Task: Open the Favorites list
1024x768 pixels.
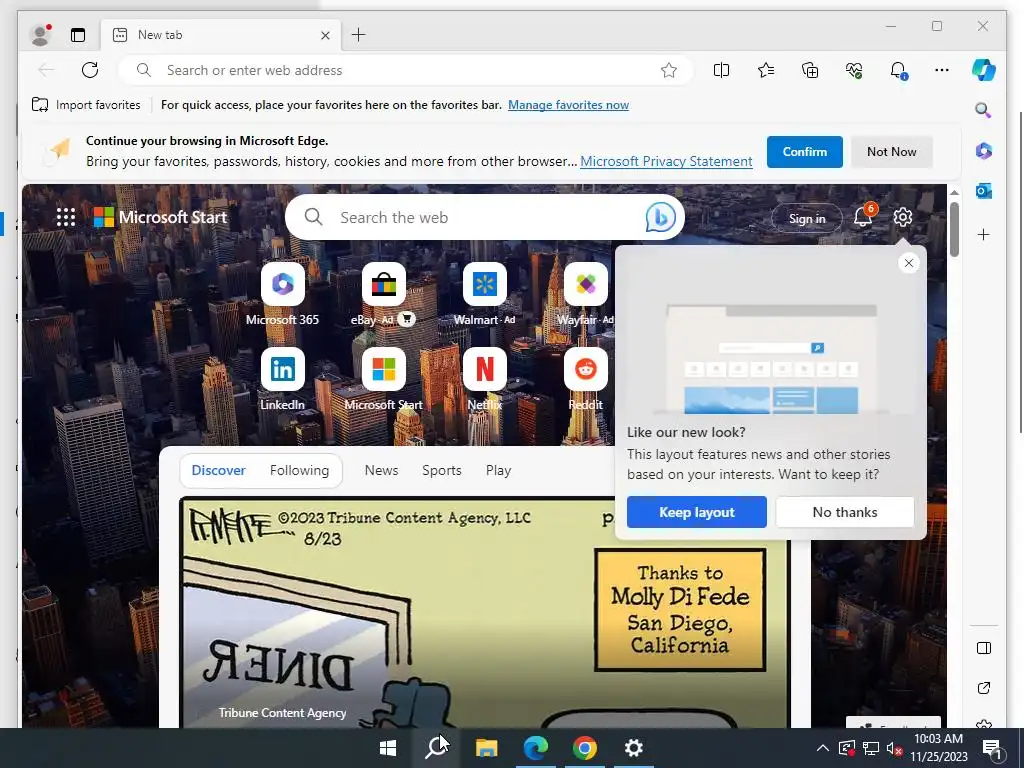Action: 765,70
